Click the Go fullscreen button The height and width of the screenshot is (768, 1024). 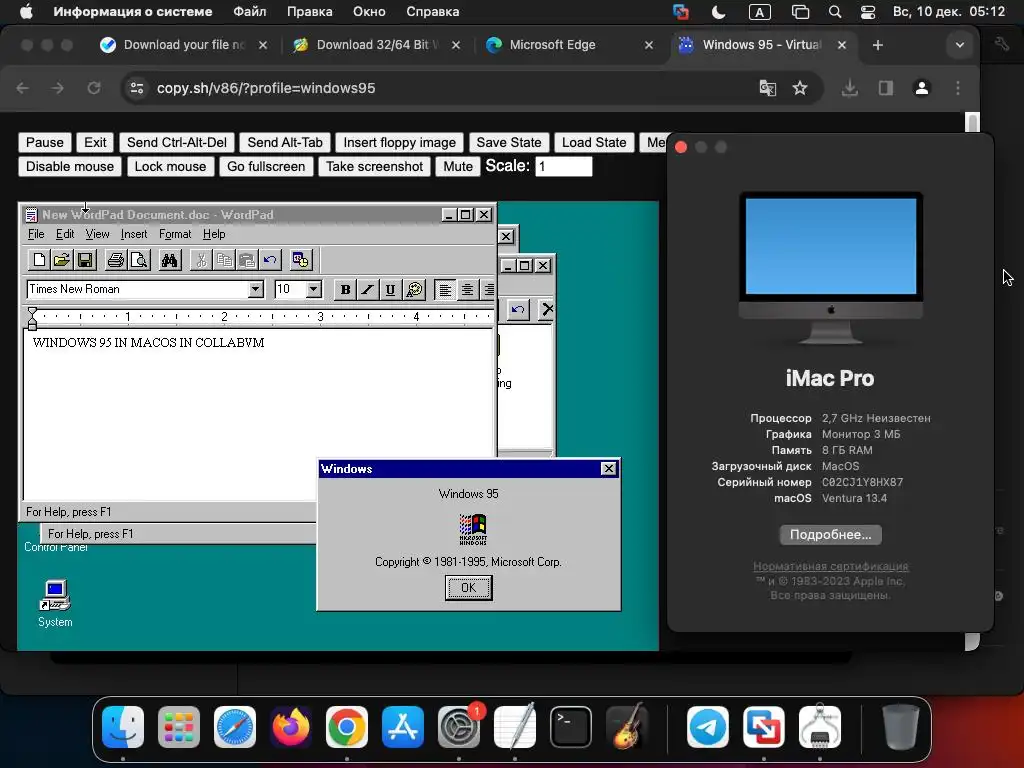(x=266, y=167)
